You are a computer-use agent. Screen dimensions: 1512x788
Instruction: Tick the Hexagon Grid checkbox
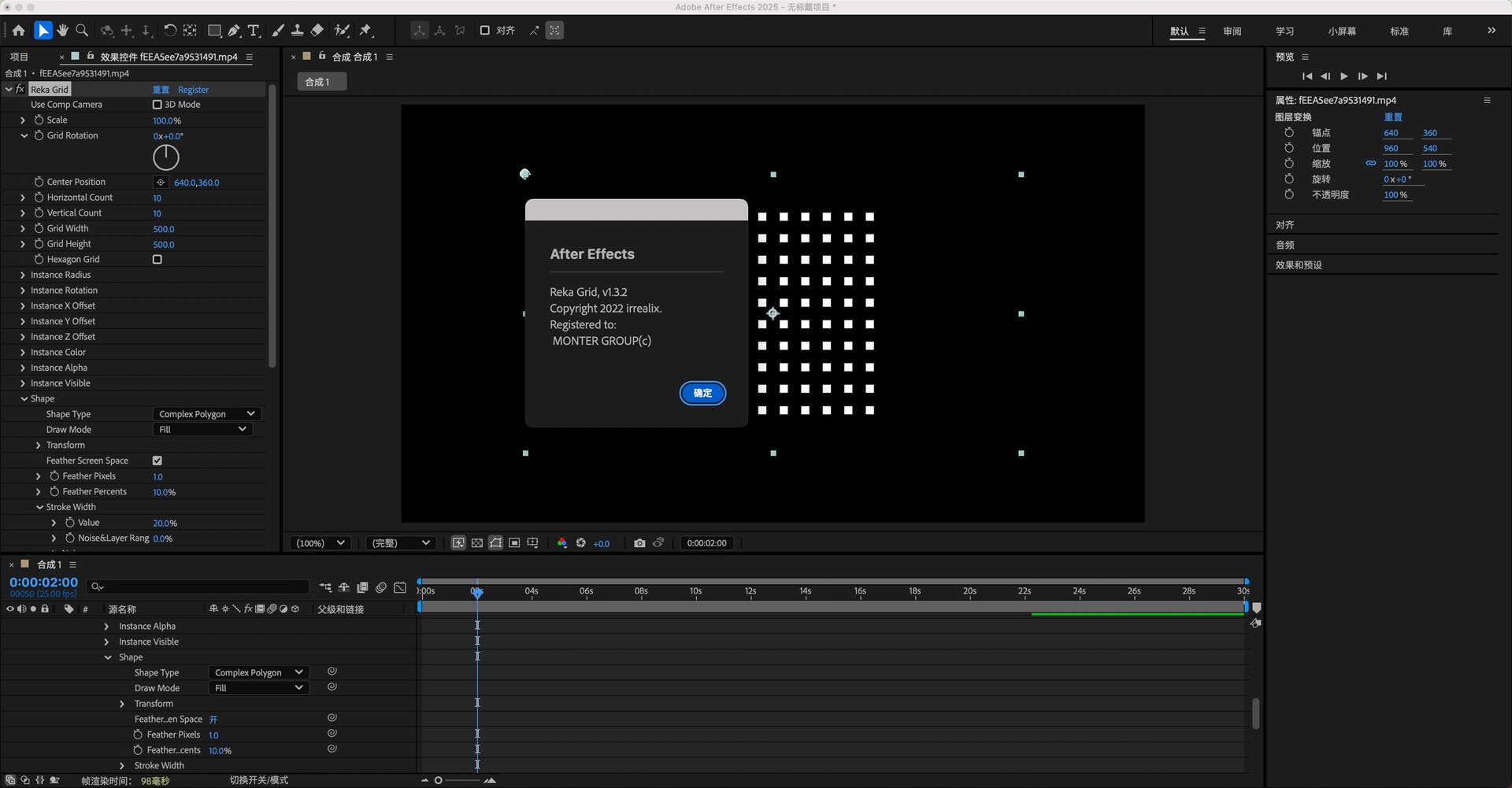coord(157,259)
